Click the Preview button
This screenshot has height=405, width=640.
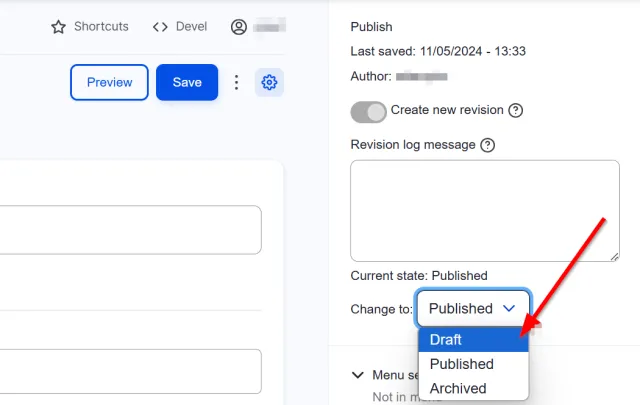pyautogui.click(x=109, y=83)
